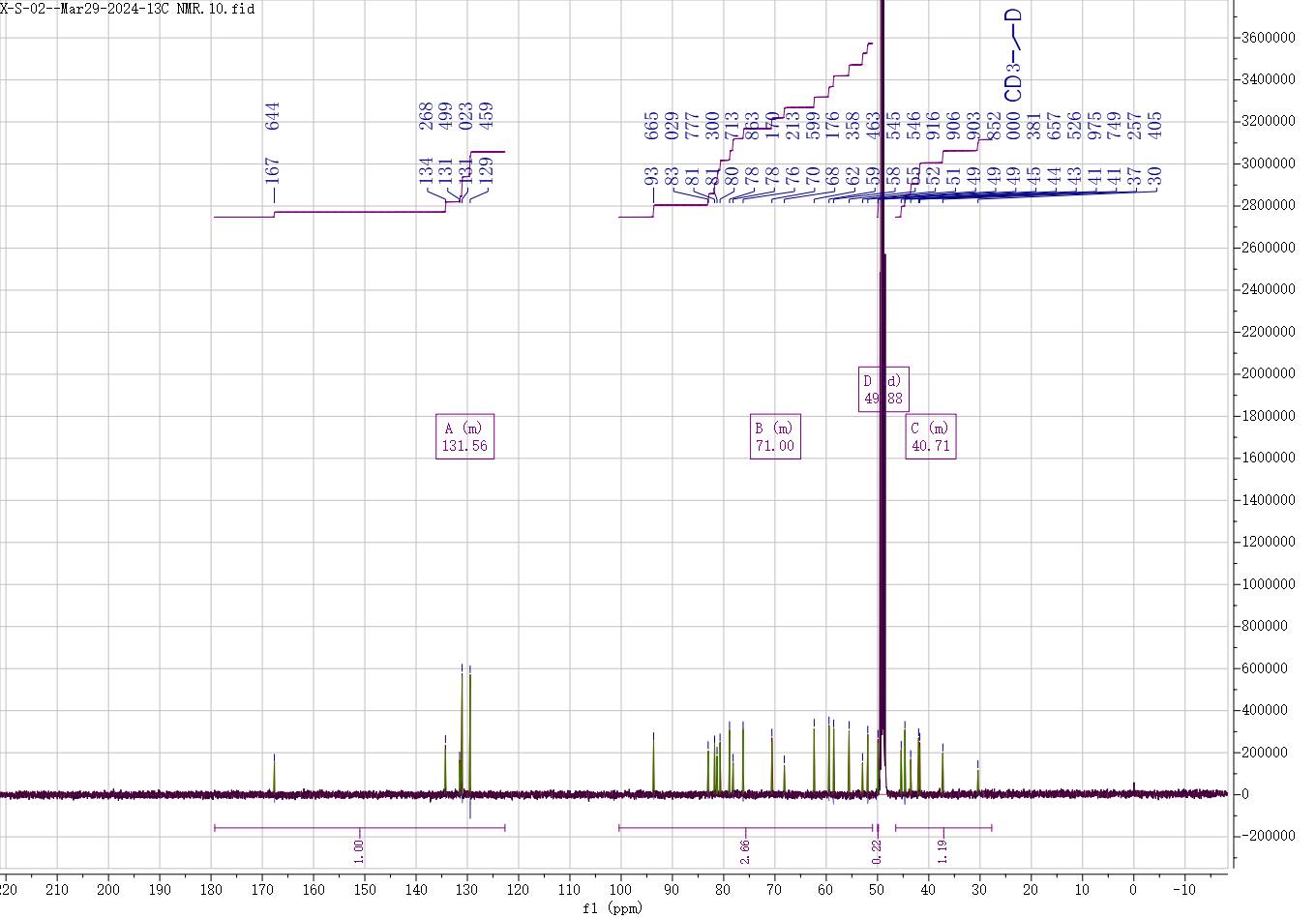This screenshot has height=918, width=1316.
Task: Click the spectrum title X-S-02 fid text
Action: (128, 9)
